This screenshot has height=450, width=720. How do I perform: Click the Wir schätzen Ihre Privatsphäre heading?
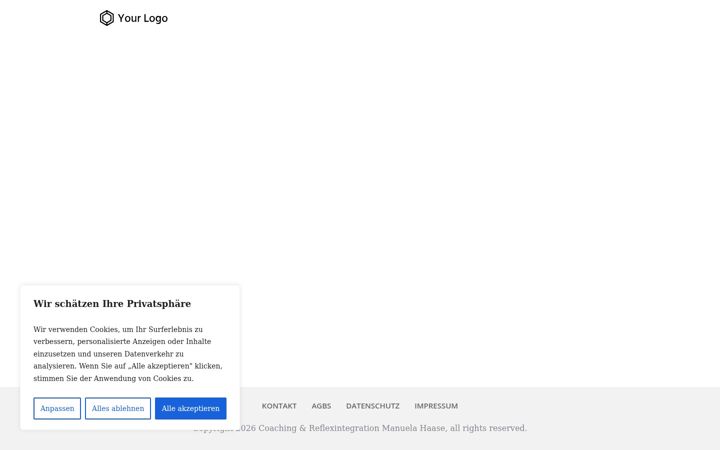point(112,304)
